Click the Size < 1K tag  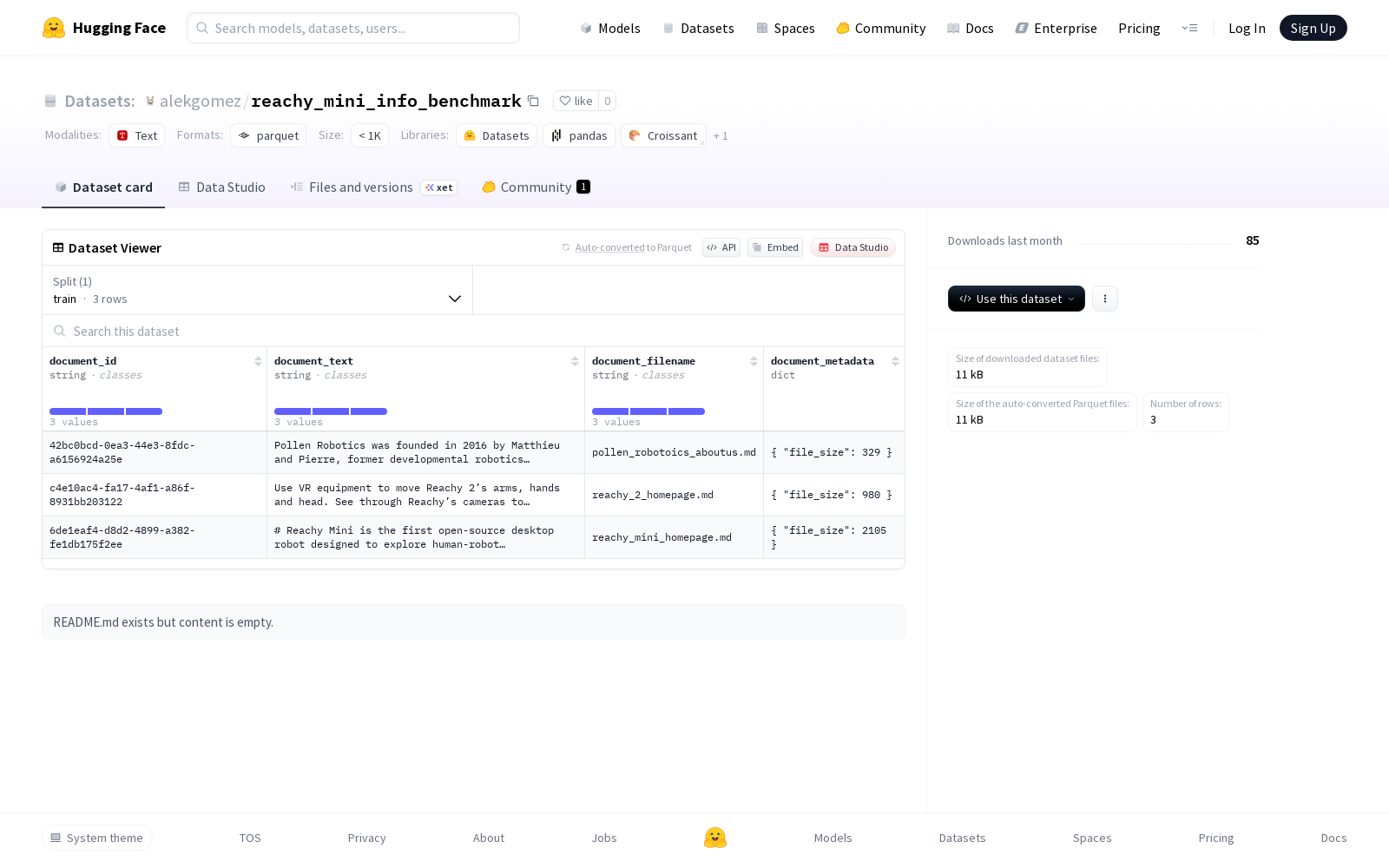point(370,135)
